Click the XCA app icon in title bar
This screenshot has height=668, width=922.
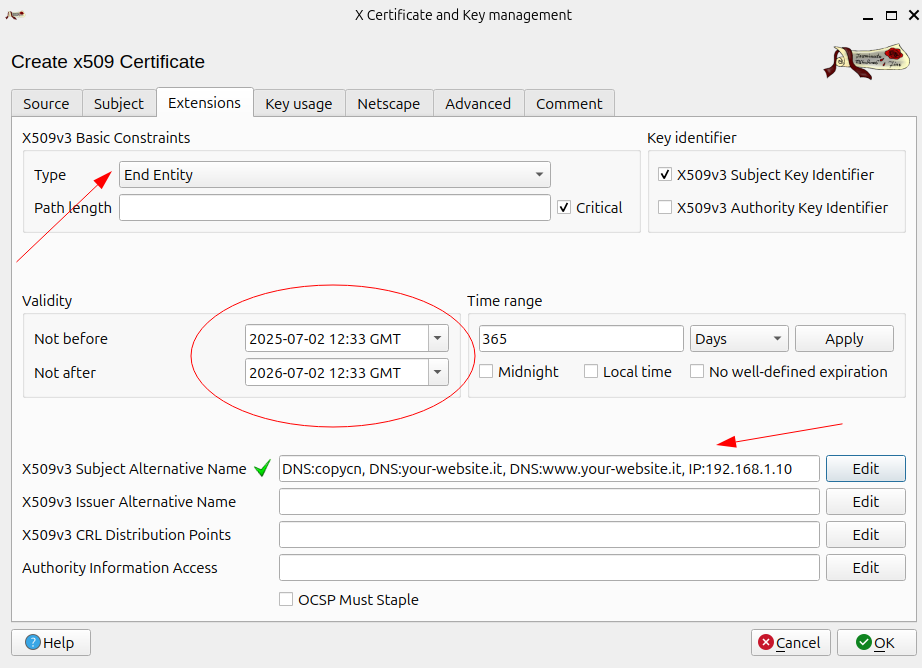(x=15, y=15)
